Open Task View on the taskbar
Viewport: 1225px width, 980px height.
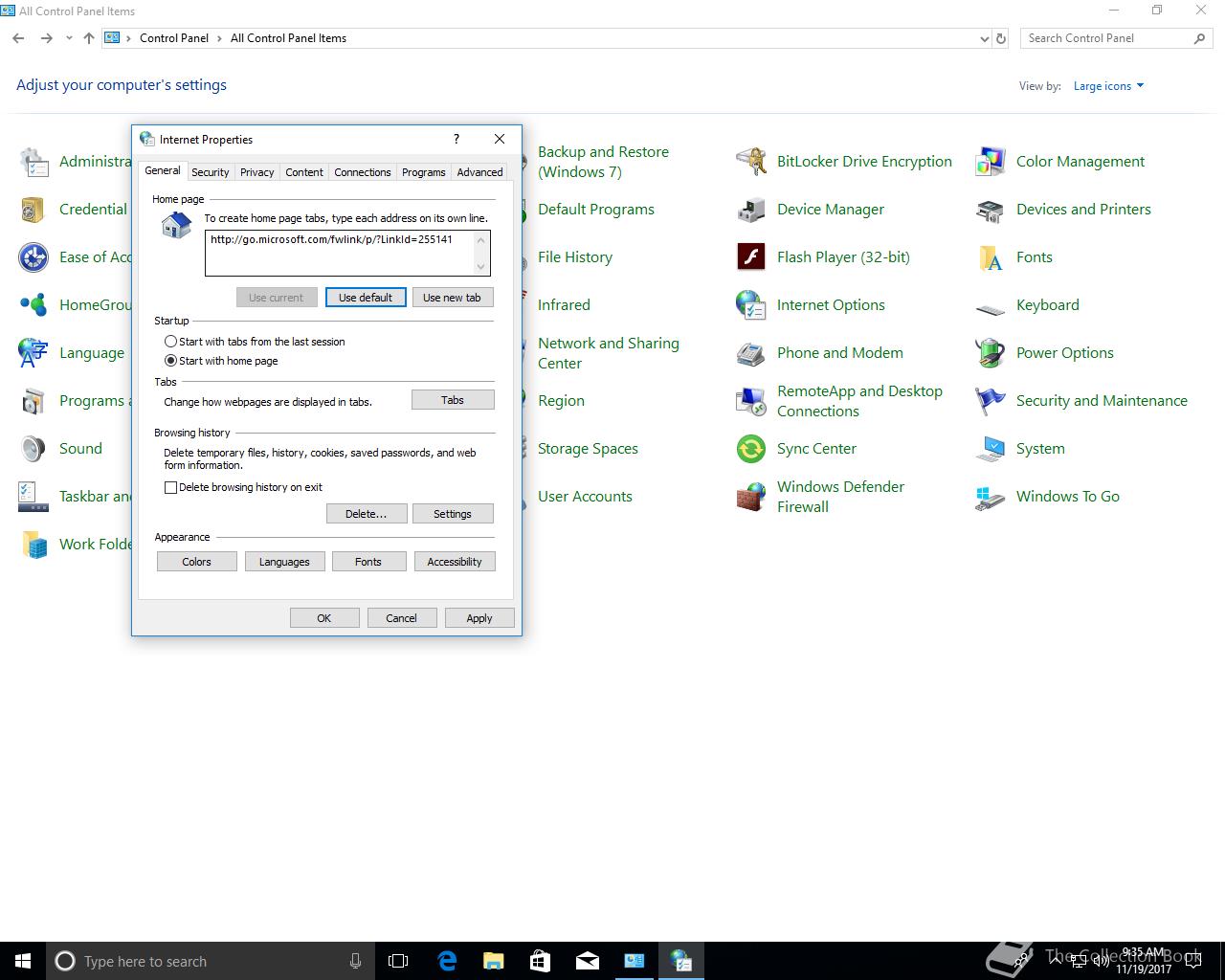398,961
